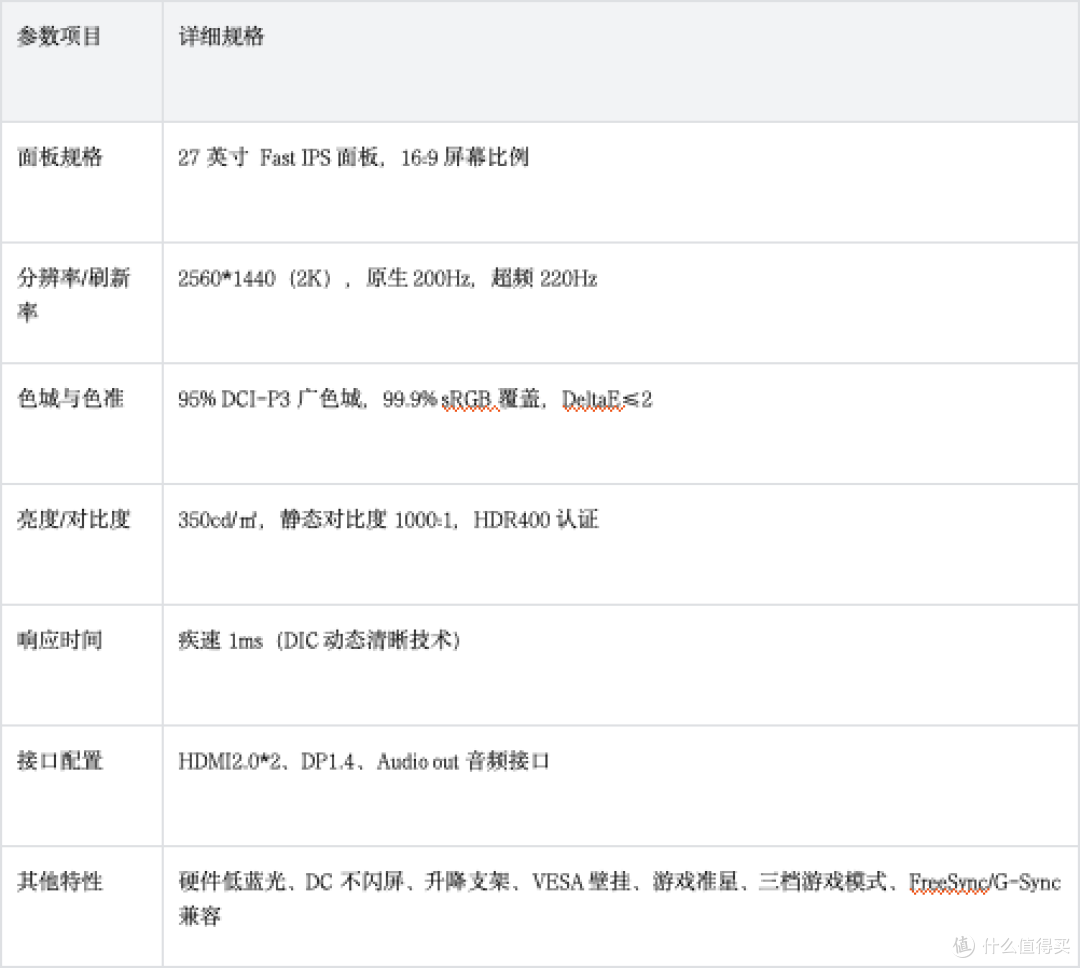The height and width of the screenshot is (968, 1080).
Task: Select the 响应时间 row label
Action: tap(59, 639)
